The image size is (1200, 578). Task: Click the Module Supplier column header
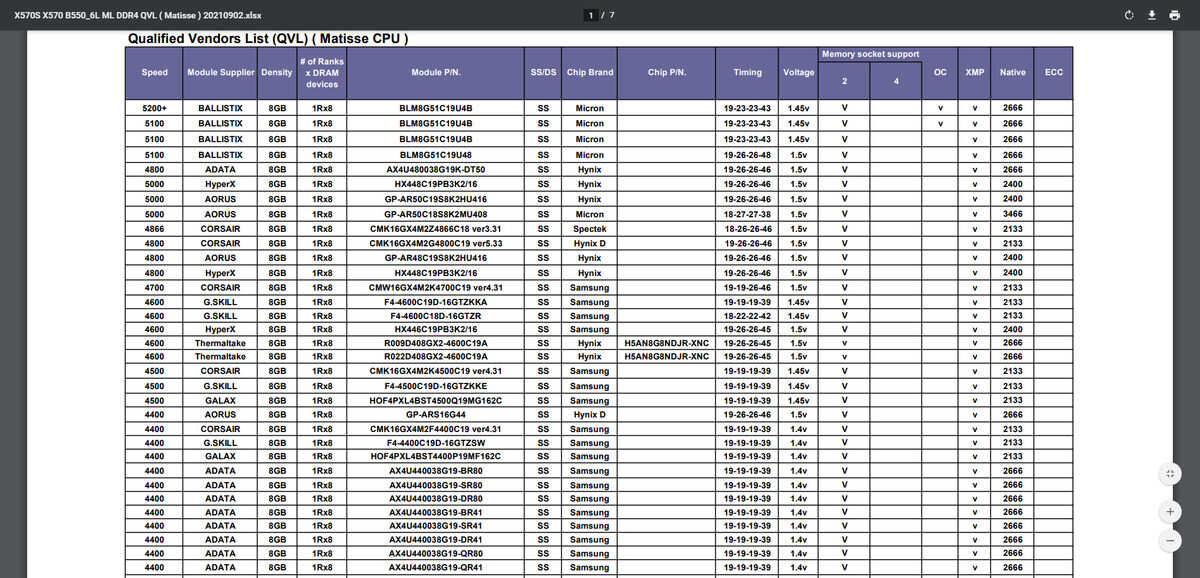pyautogui.click(x=220, y=72)
